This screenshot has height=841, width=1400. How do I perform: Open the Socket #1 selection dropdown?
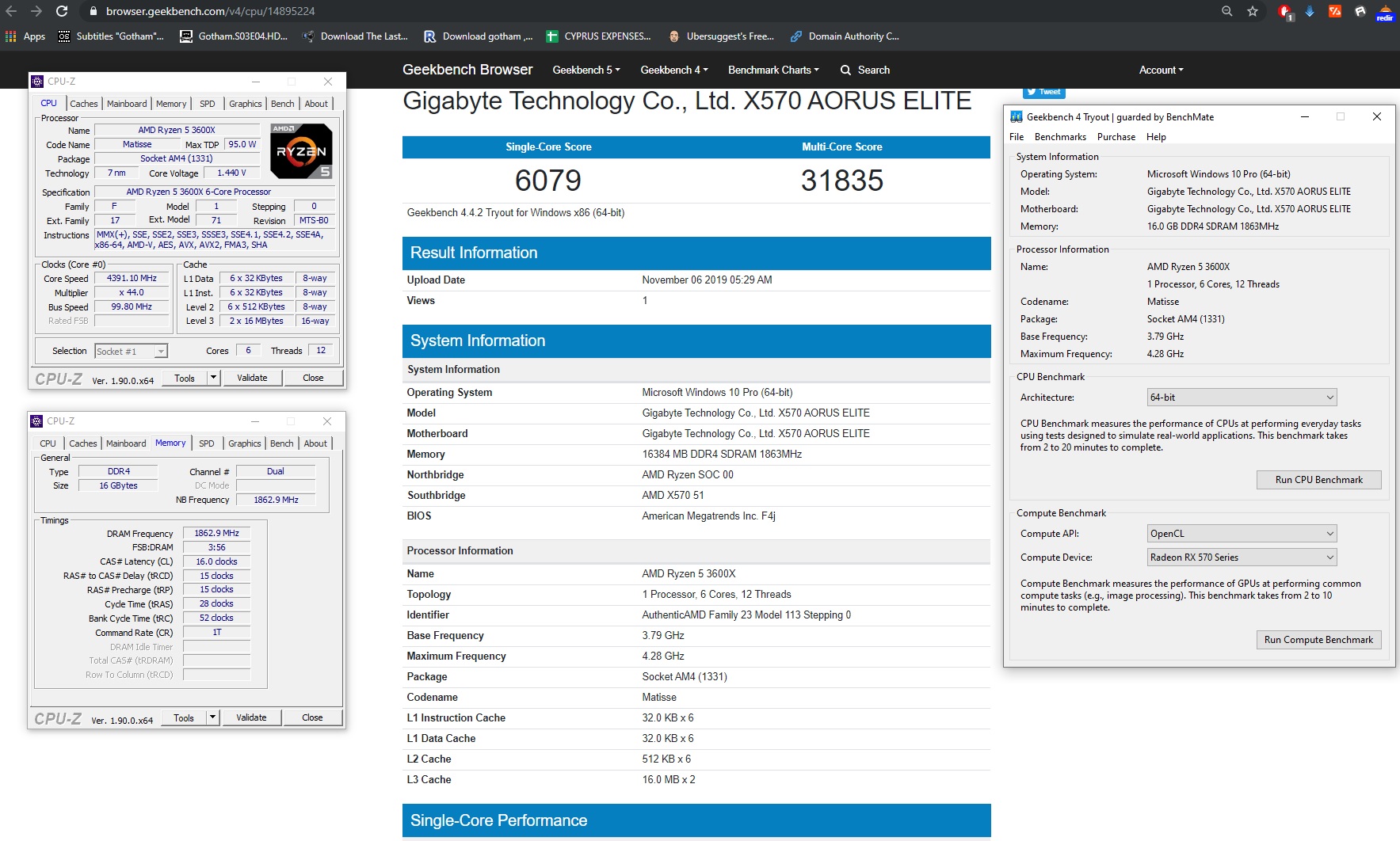click(131, 352)
